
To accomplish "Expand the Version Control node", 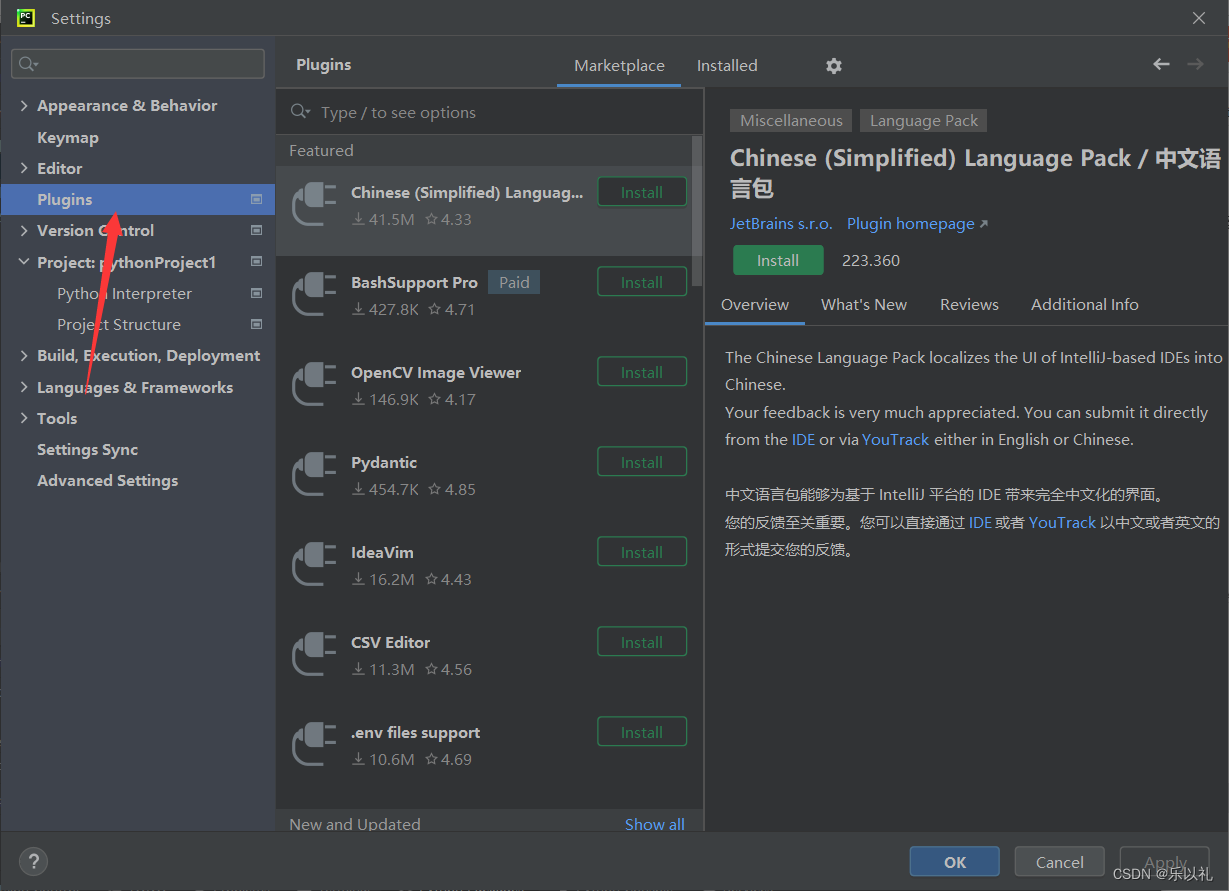I will 24,230.
